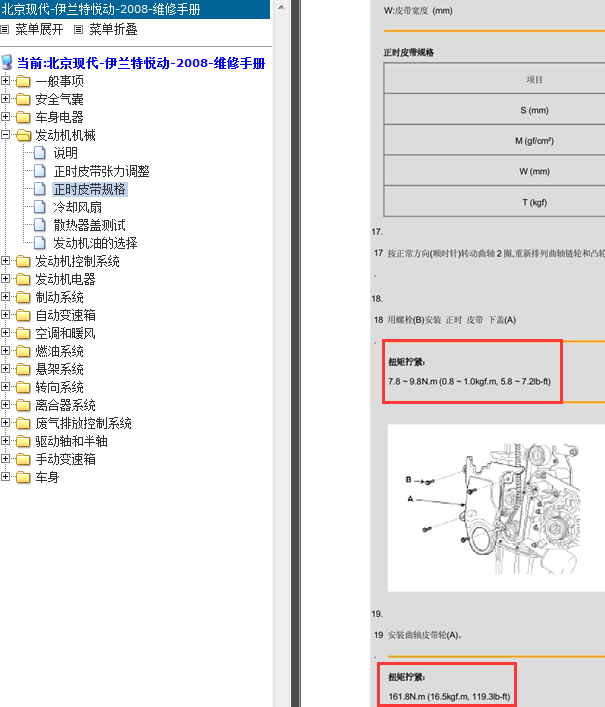Viewport: 605px width, 707px height.
Task: Expand the 一般事项 tree node
Action: pyautogui.click(x=5, y=81)
